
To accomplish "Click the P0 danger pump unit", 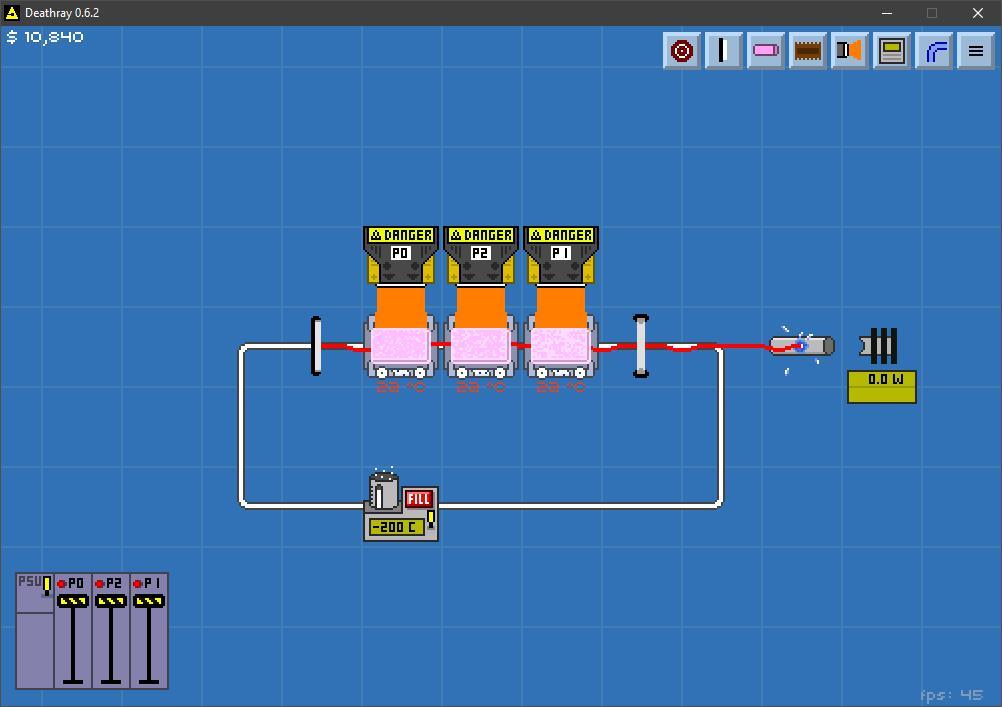I will point(400,254).
